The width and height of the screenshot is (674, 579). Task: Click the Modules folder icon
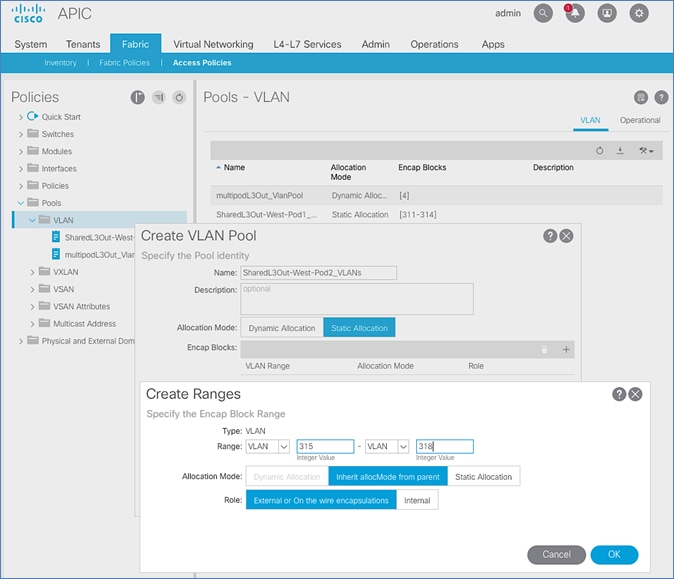(x=33, y=150)
